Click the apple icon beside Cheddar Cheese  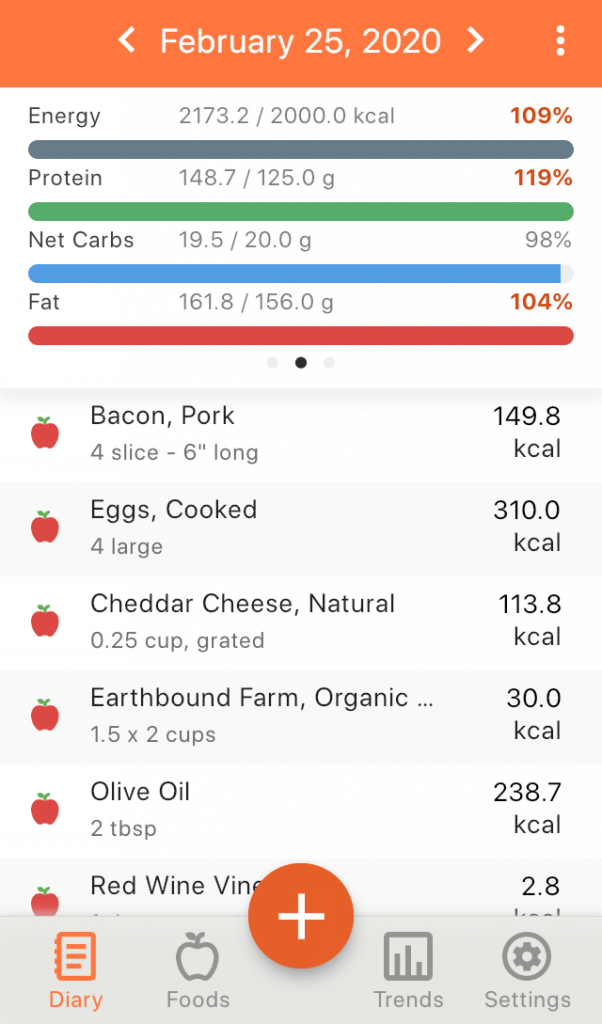point(45,620)
